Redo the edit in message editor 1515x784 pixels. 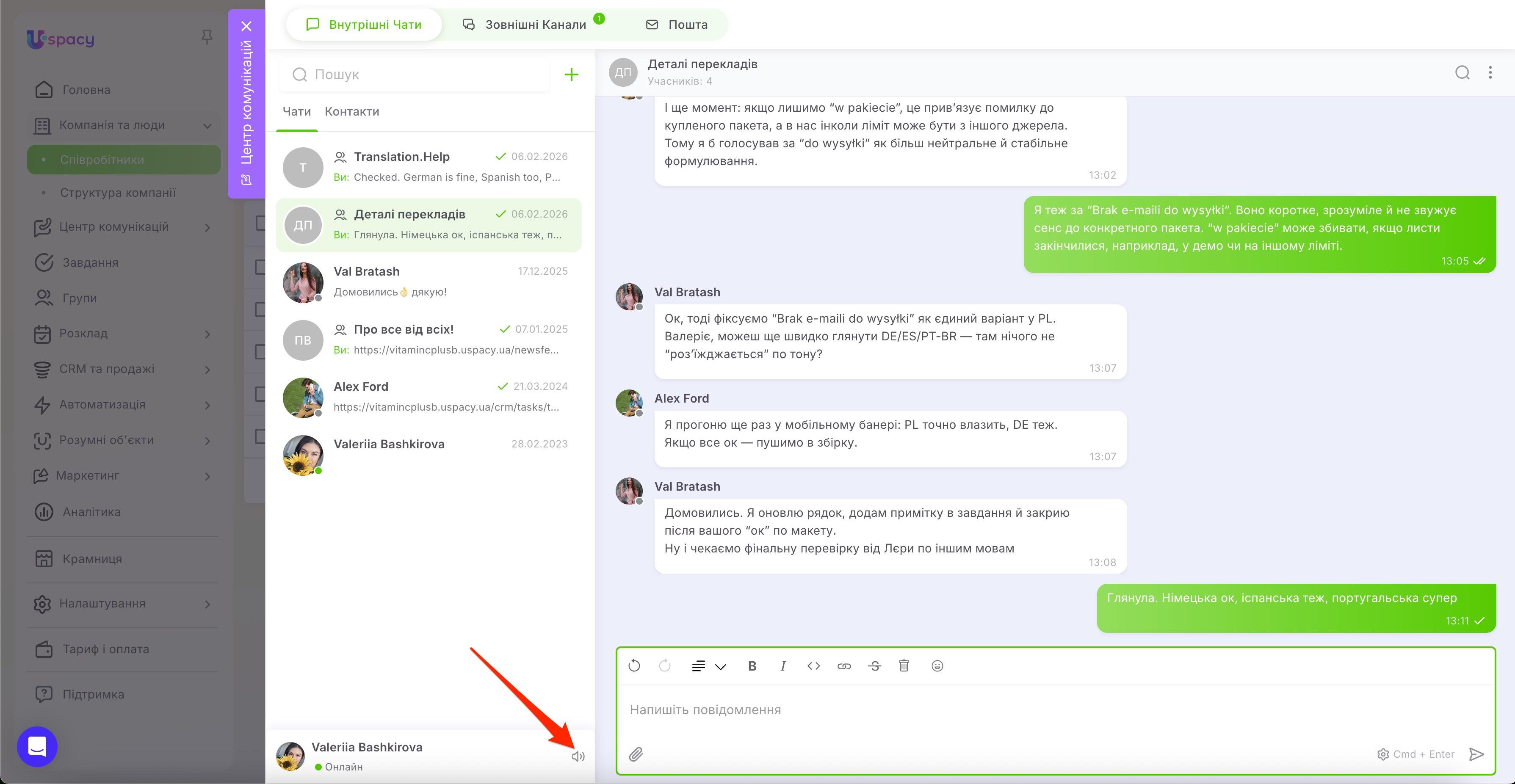665,666
